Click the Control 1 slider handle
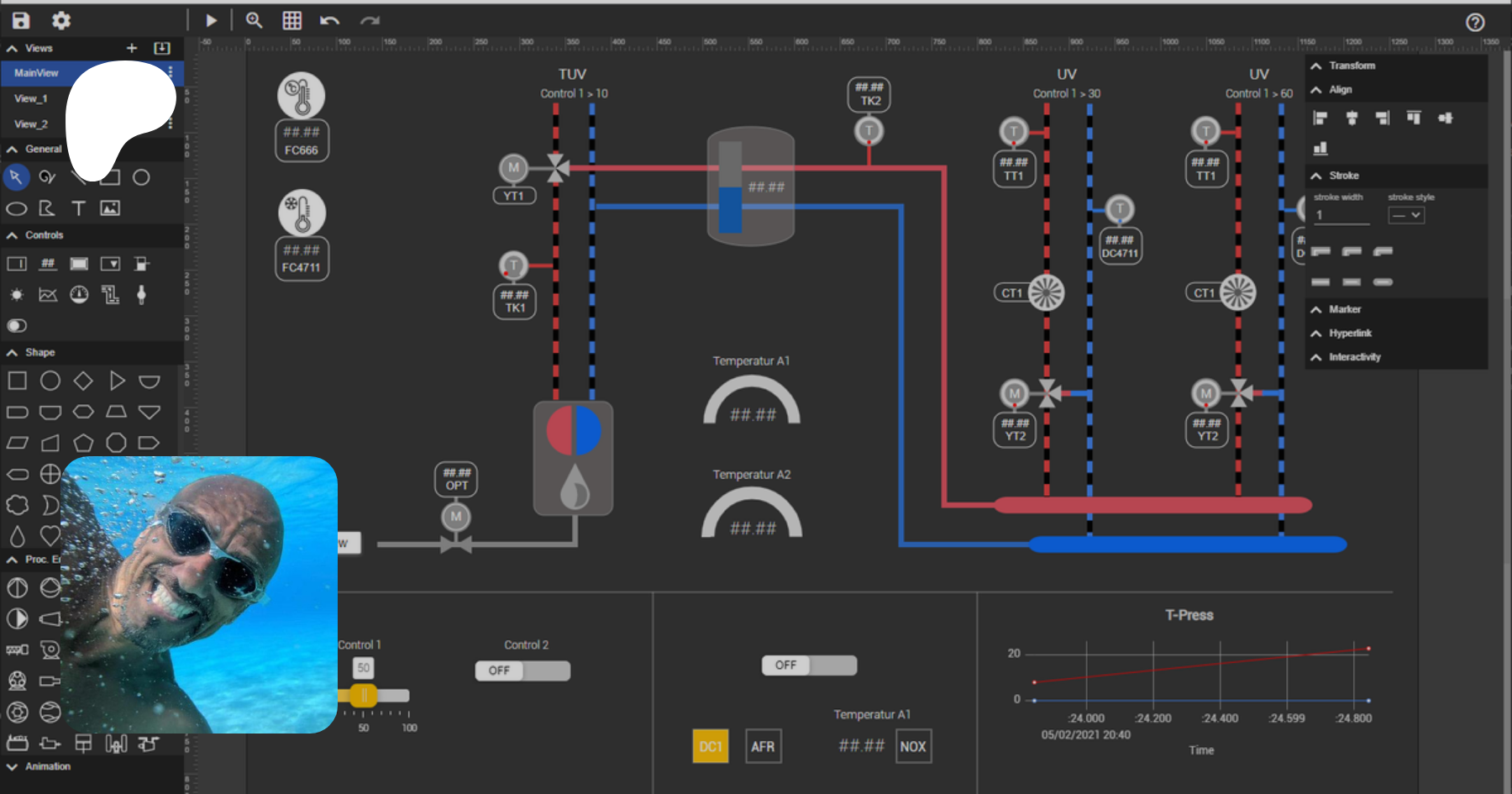1512x794 pixels. (x=364, y=696)
